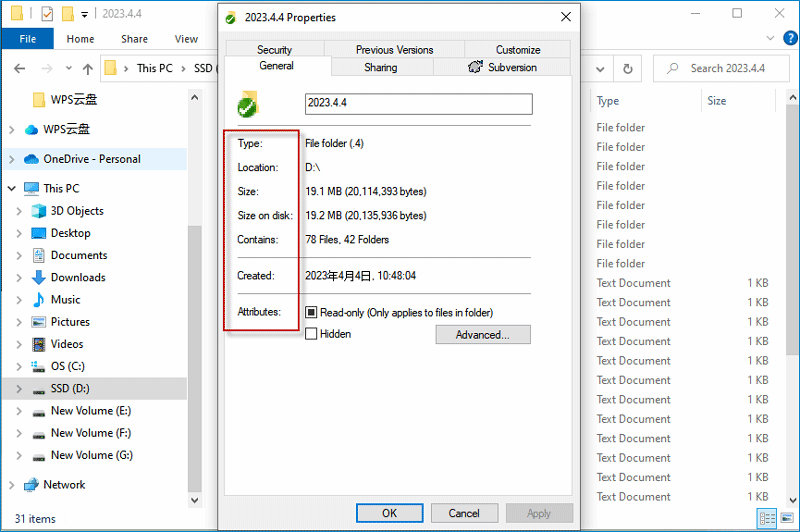Enable the Hidden attribute checkbox
This screenshot has height=532, width=800.
pyautogui.click(x=311, y=334)
